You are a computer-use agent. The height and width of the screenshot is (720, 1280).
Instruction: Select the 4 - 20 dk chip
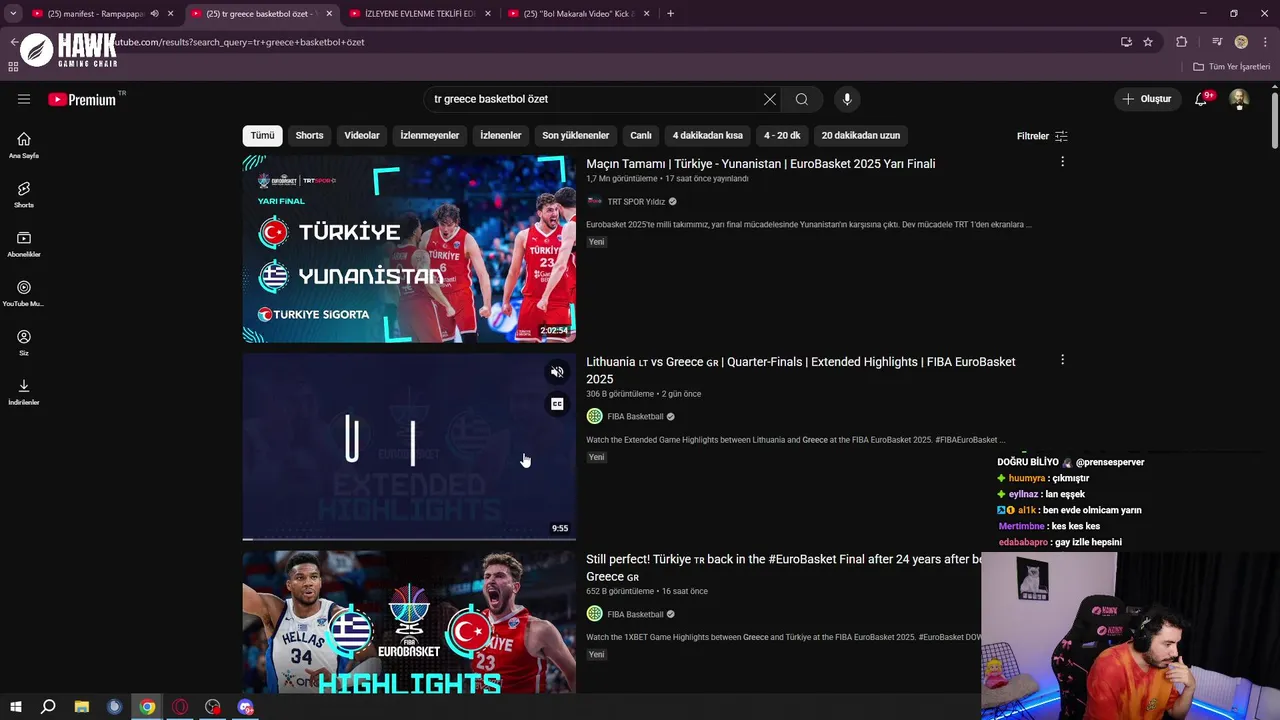tap(782, 136)
